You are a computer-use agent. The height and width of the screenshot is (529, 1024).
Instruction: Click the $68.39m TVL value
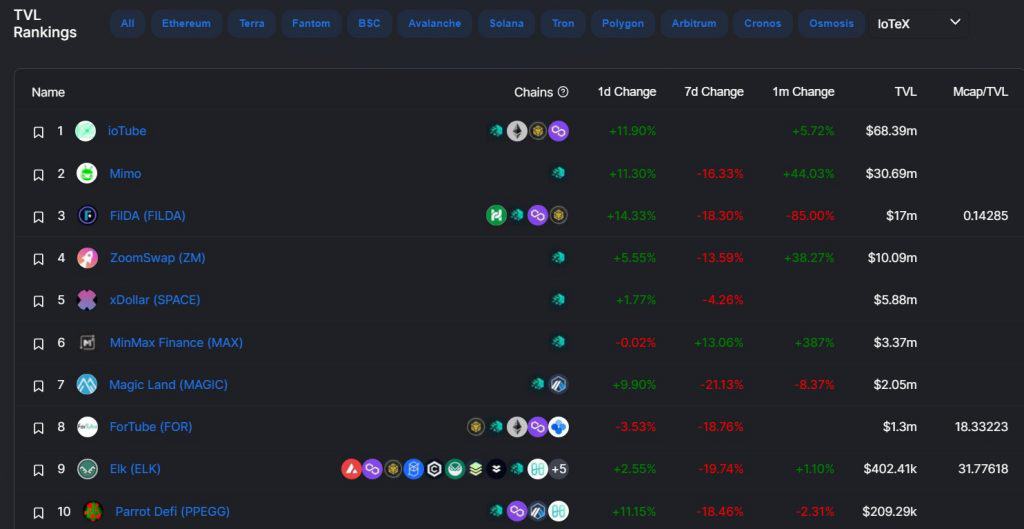tap(891, 131)
